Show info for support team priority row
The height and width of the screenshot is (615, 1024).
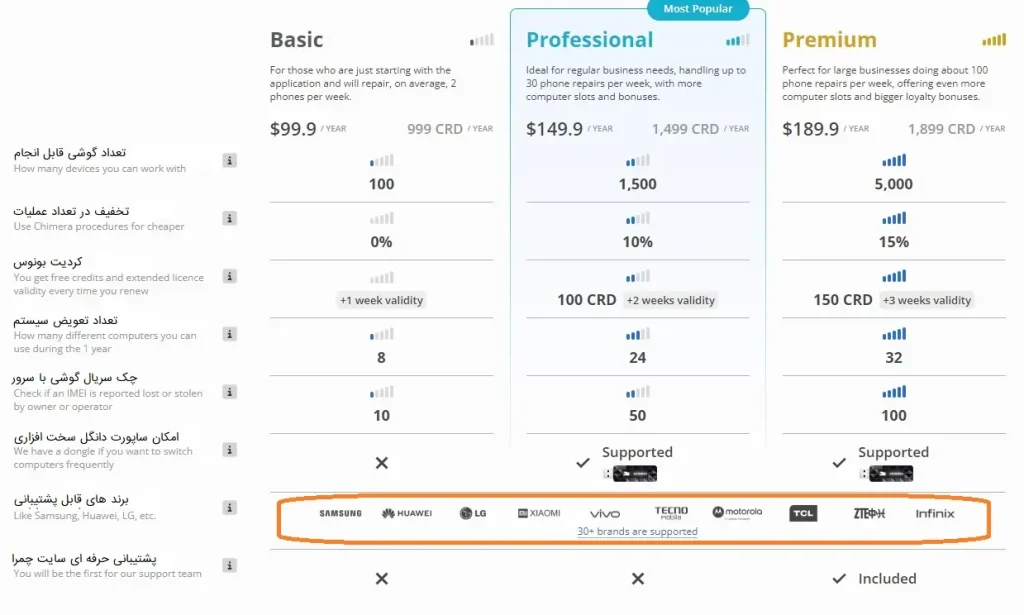click(229, 565)
